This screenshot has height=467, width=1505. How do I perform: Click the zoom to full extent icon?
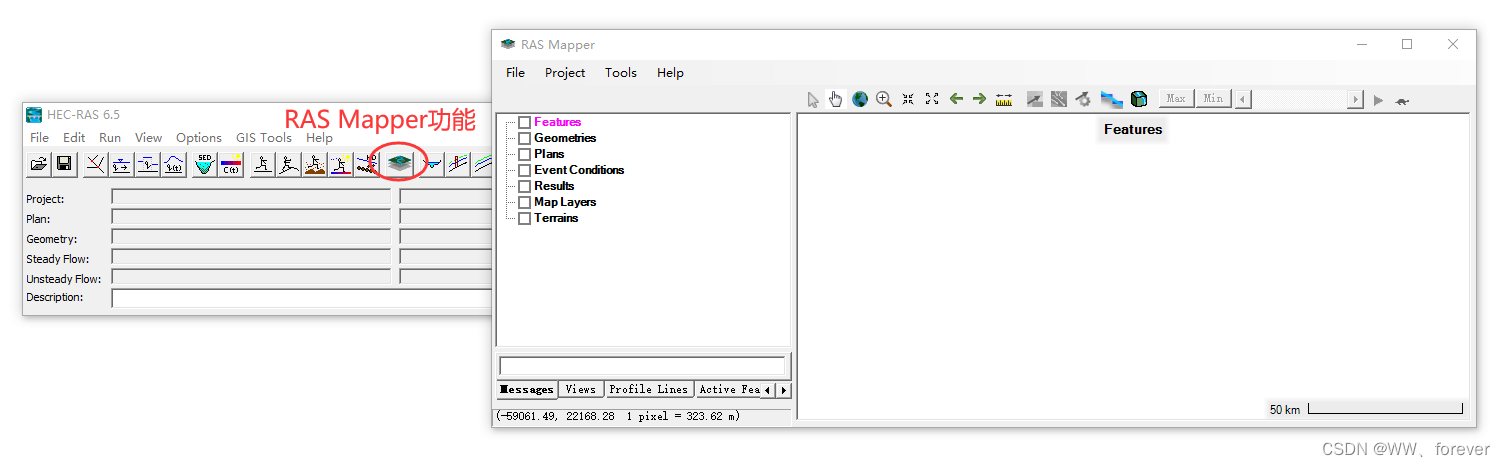[932, 99]
